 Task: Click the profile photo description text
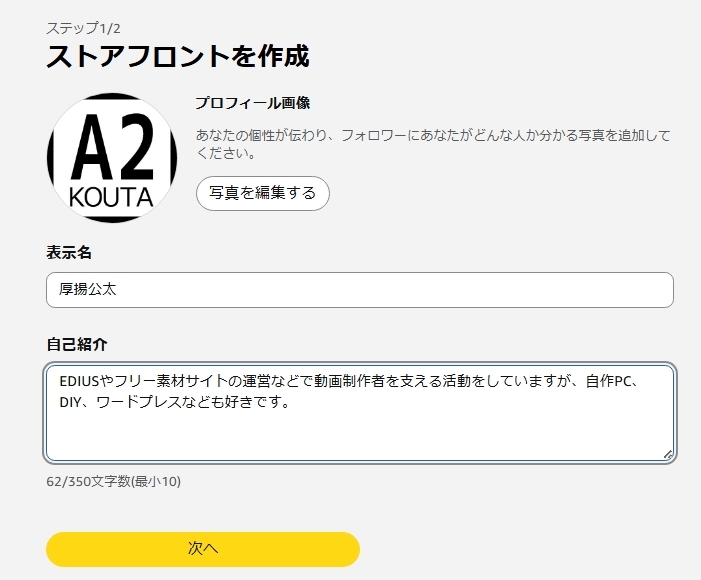tap(433, 144)
